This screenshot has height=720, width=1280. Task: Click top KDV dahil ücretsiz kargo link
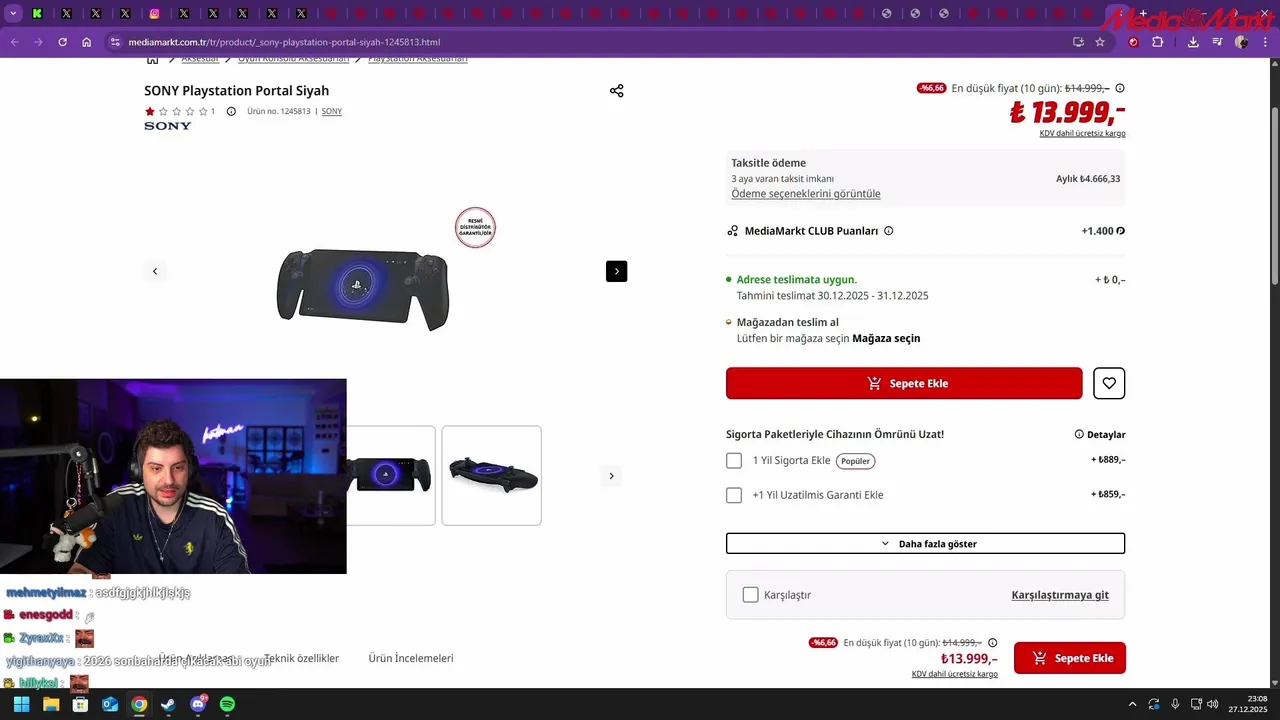pos(1082,133)
